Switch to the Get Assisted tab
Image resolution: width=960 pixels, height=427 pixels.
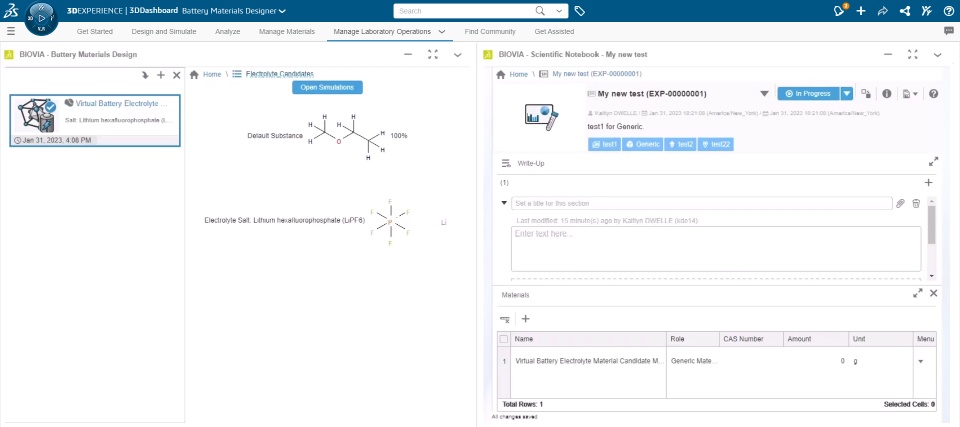554,32
